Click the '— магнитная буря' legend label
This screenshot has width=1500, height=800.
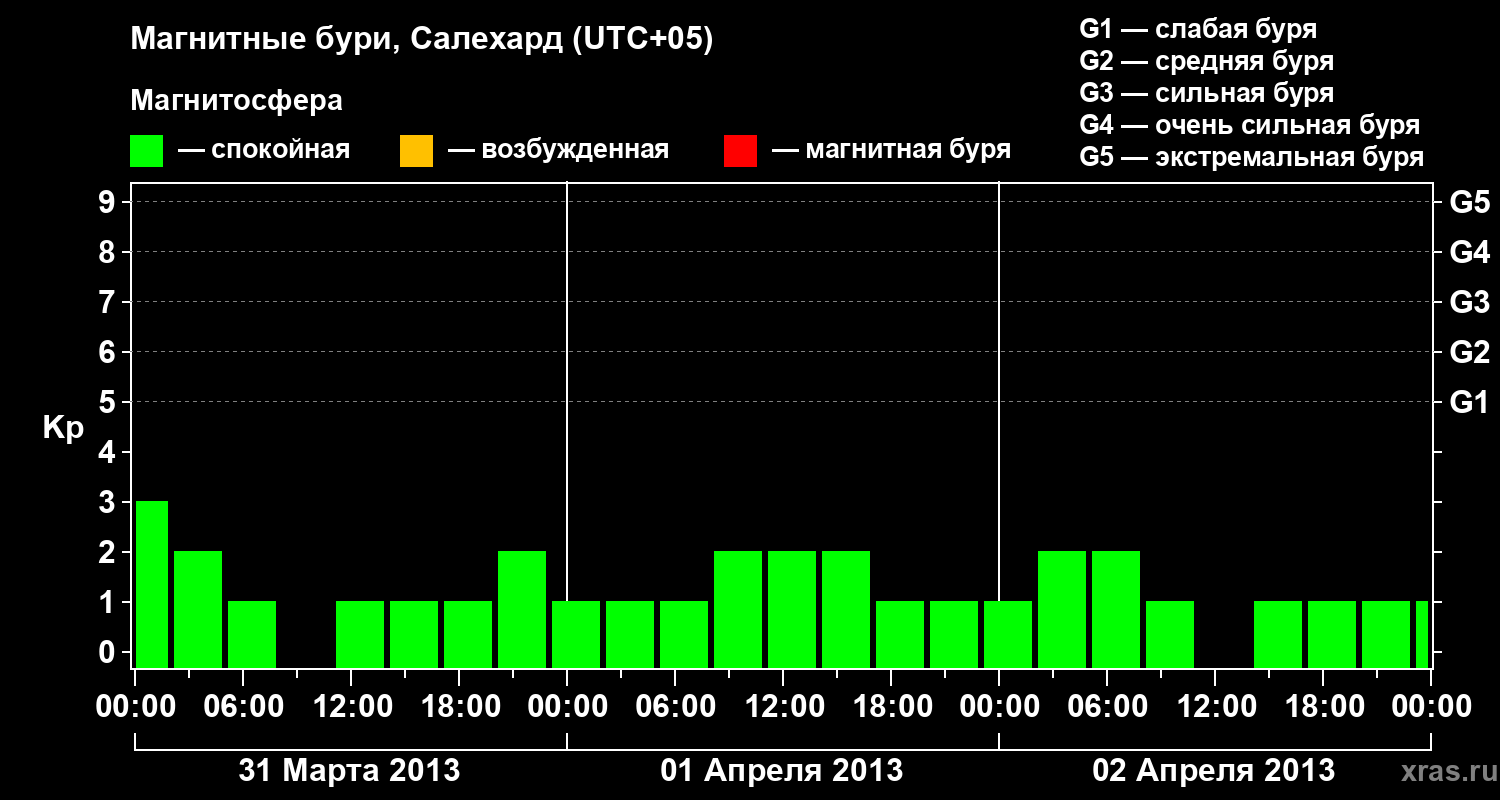[x=892, y=151]
